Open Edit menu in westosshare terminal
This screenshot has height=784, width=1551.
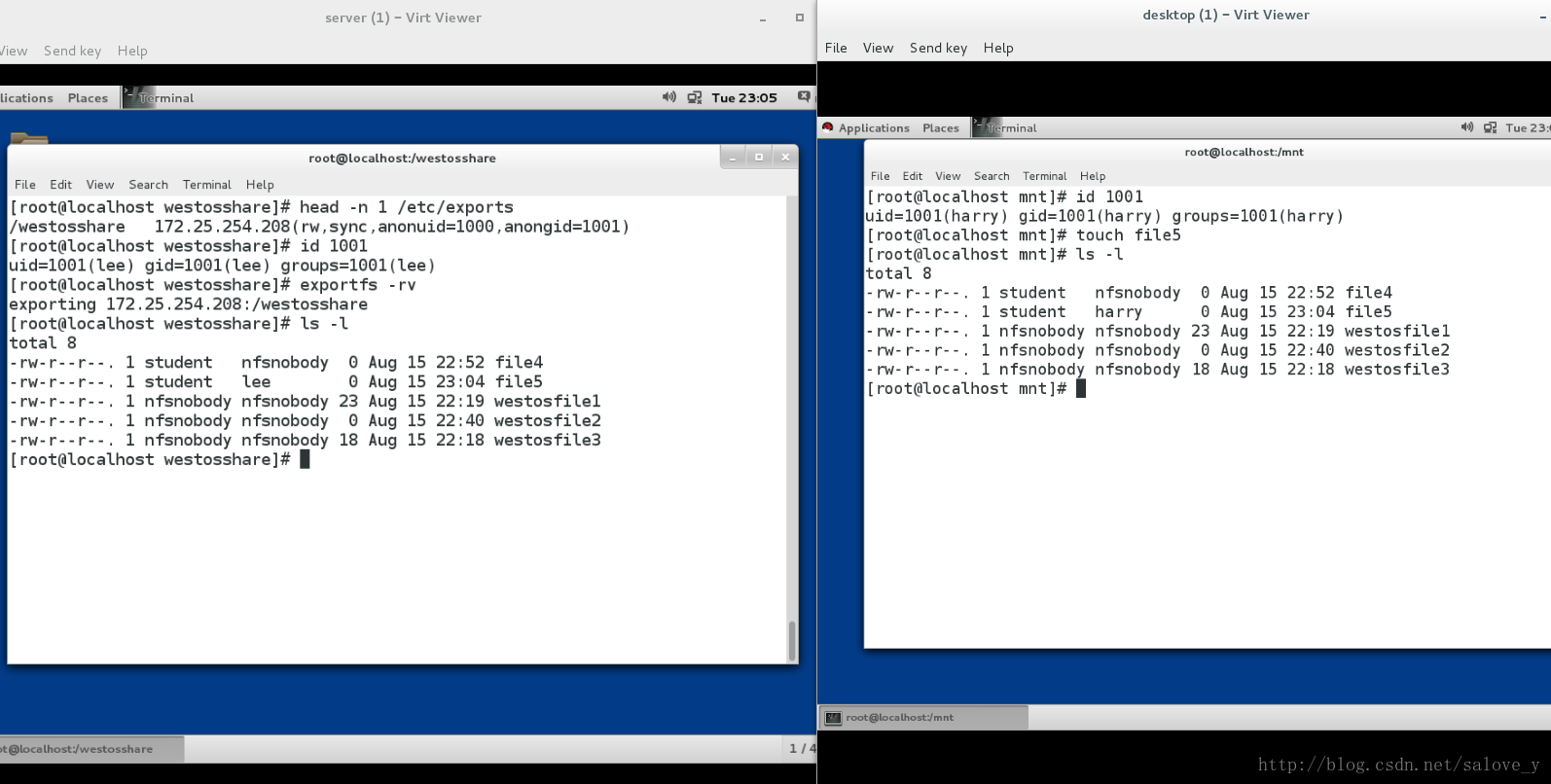click(x=60, y=184)
